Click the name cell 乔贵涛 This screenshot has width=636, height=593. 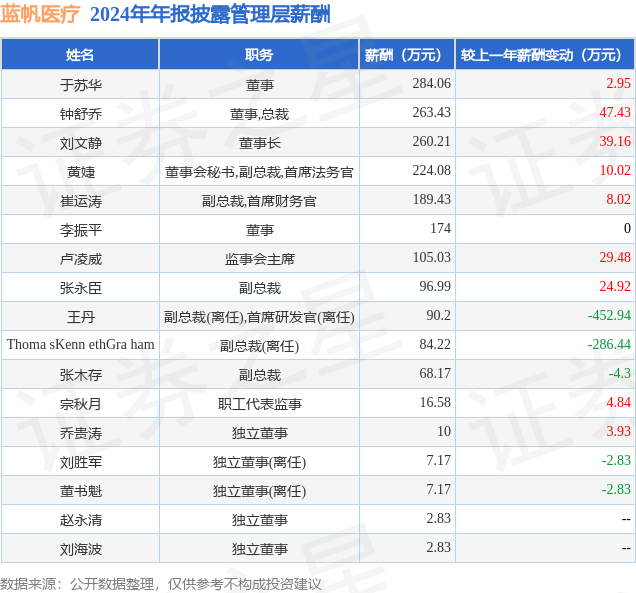[x=81, y=433]
